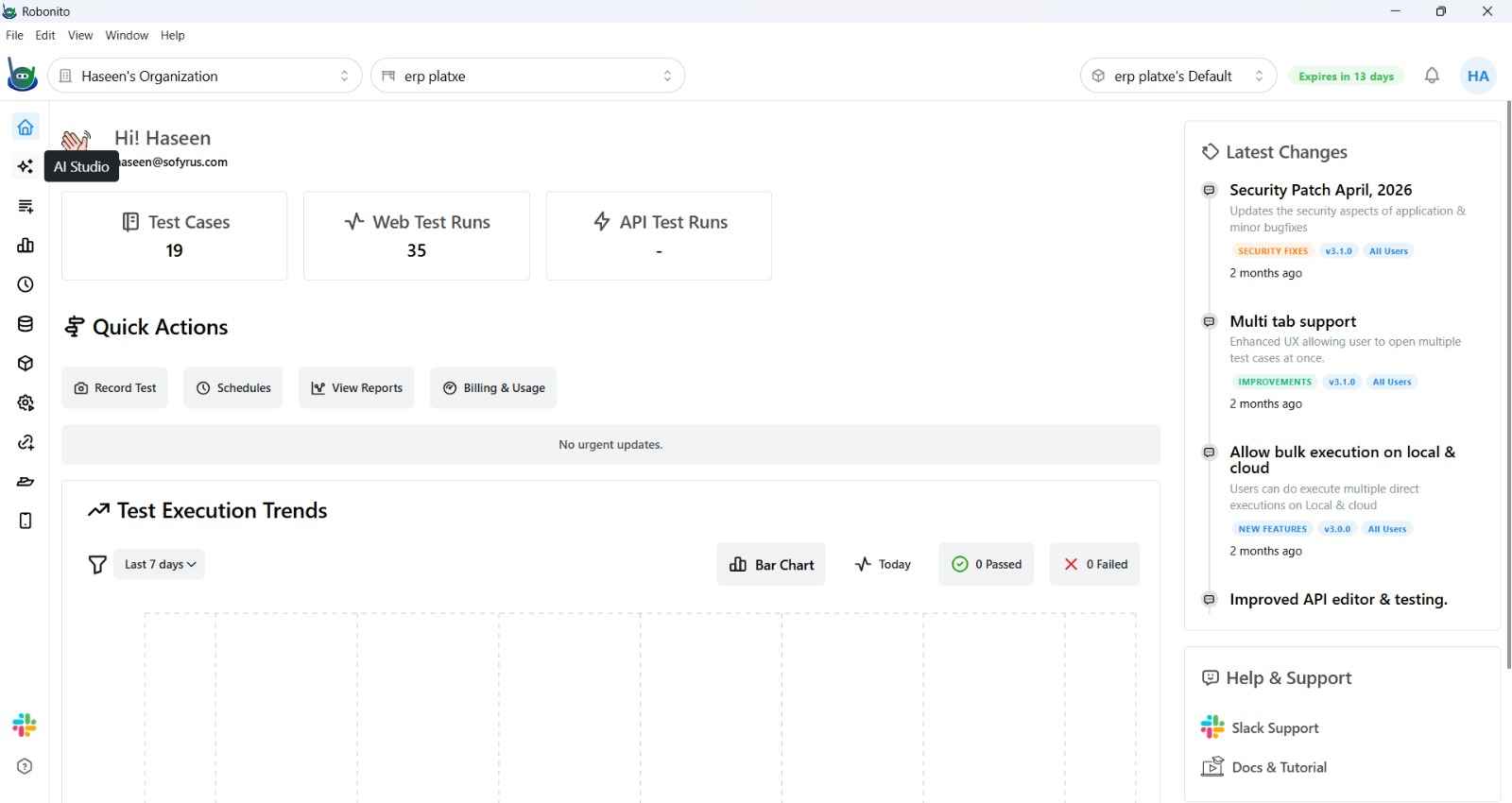Click the Schedules button
1512x803 pixels.
[x=233, y=387]
